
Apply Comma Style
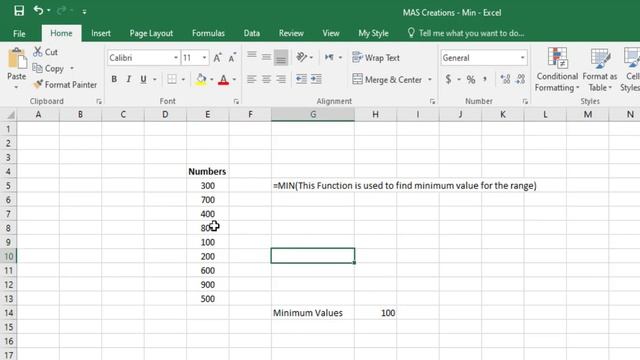(485, 79)
